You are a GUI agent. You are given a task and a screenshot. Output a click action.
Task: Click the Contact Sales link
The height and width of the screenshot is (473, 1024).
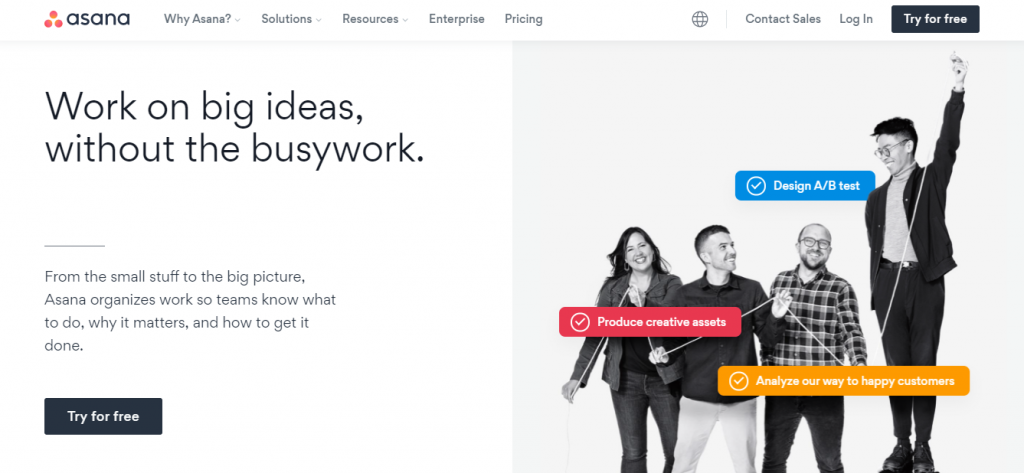tap(783, 19)
